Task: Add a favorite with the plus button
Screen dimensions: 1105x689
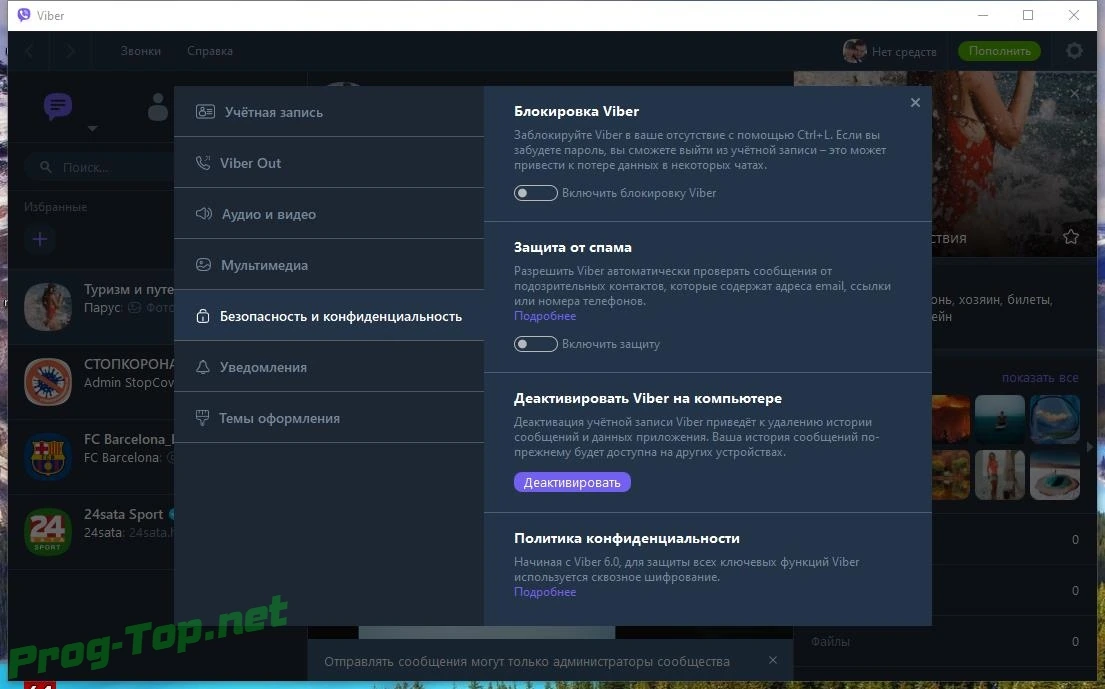Action: 40,240
